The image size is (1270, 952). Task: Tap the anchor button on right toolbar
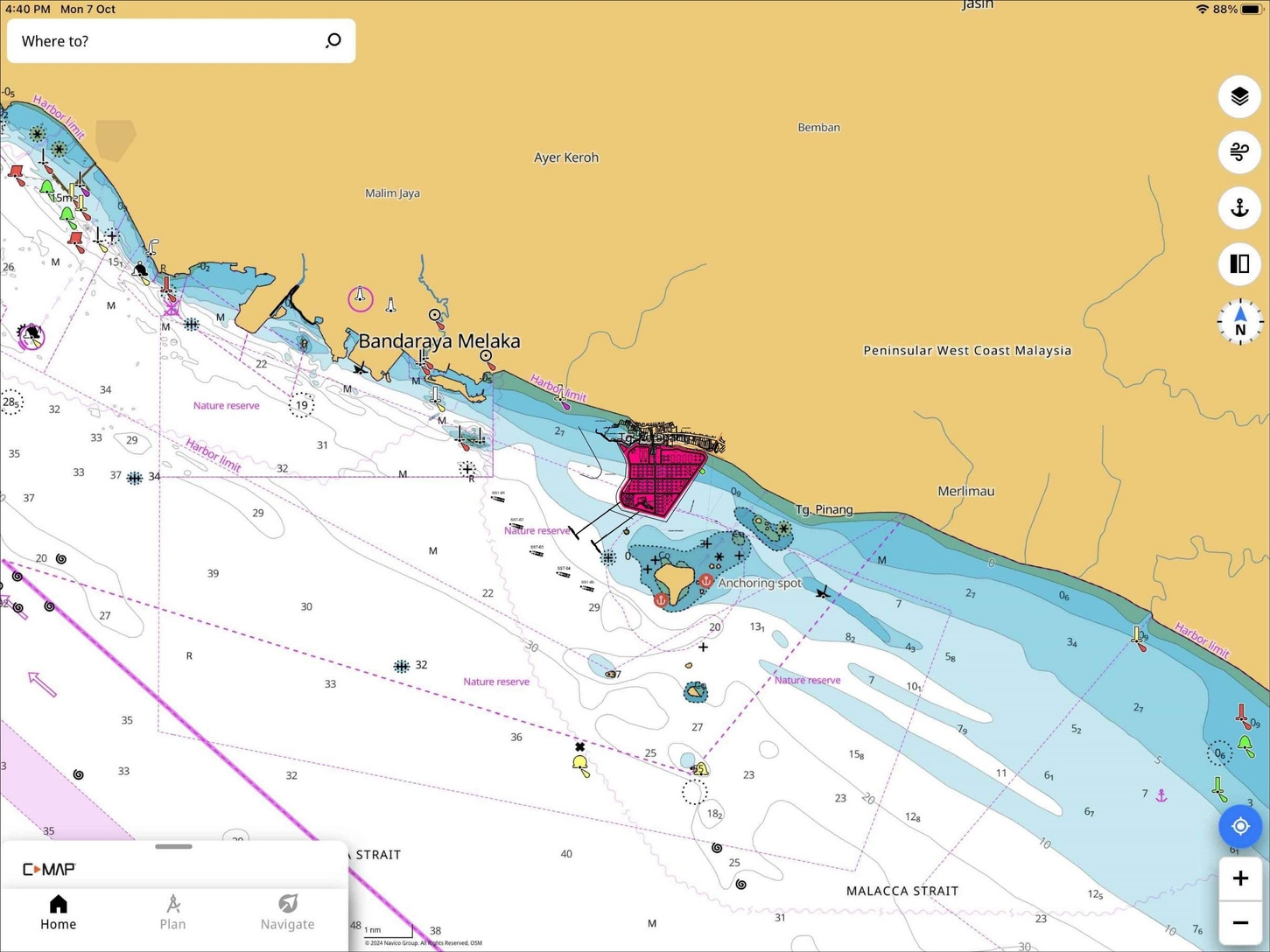pyautogui.click(x=1239, y=208)
